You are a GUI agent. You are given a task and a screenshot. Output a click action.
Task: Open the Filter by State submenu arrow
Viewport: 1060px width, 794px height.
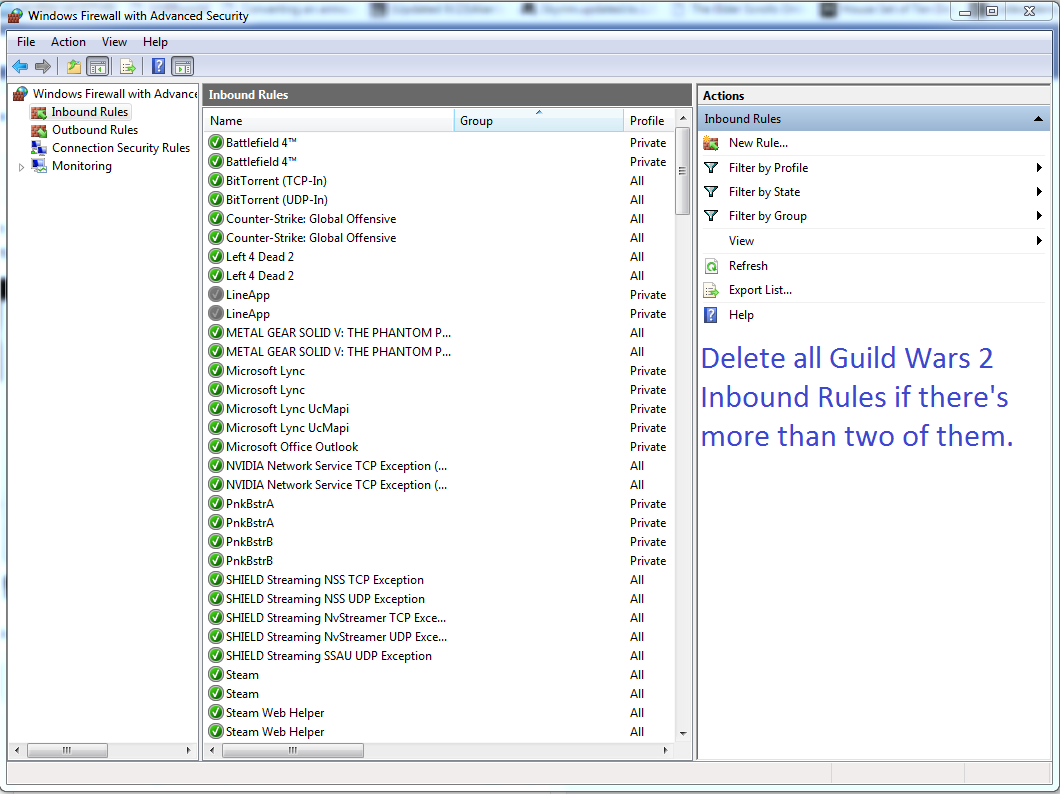1039,192
